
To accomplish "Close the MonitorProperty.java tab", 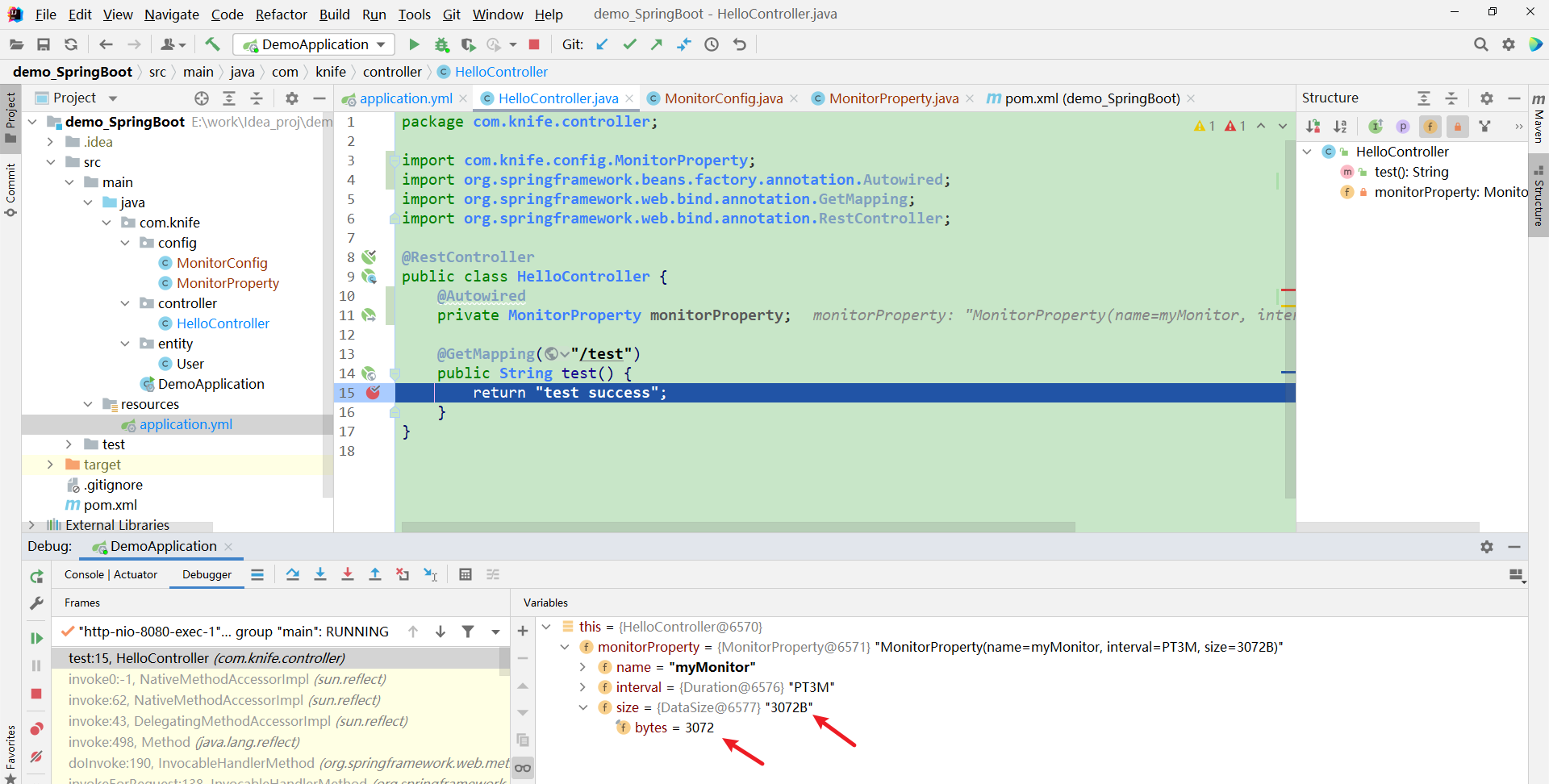I will 969,98.
